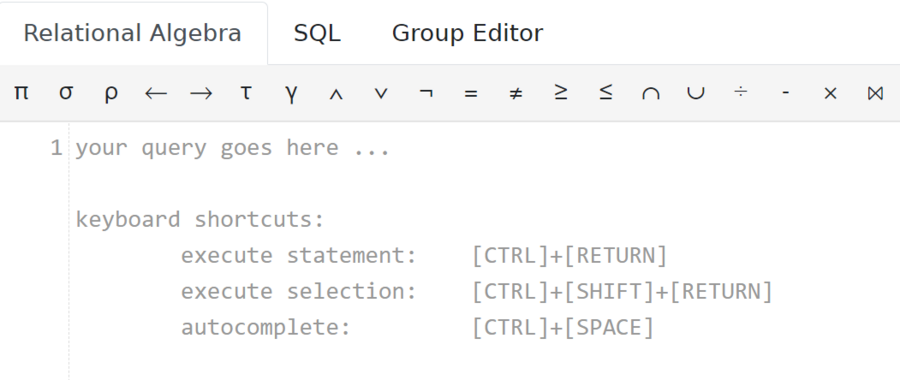Insert the cross product × operator

pos(830,92)
